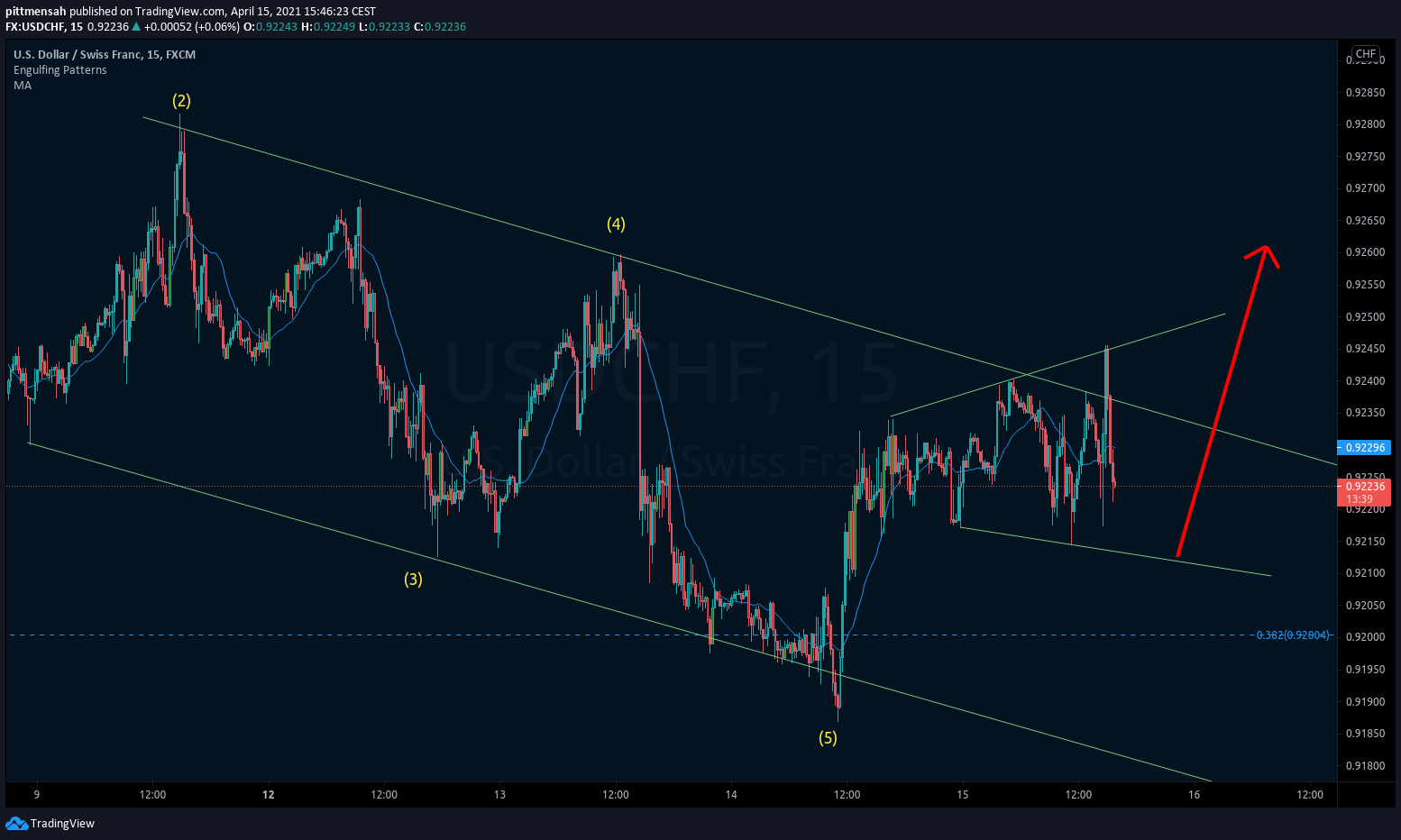Click the 0.92400 price axis label
Viewport: 1401px width, 840px height.
point(1365,381)
